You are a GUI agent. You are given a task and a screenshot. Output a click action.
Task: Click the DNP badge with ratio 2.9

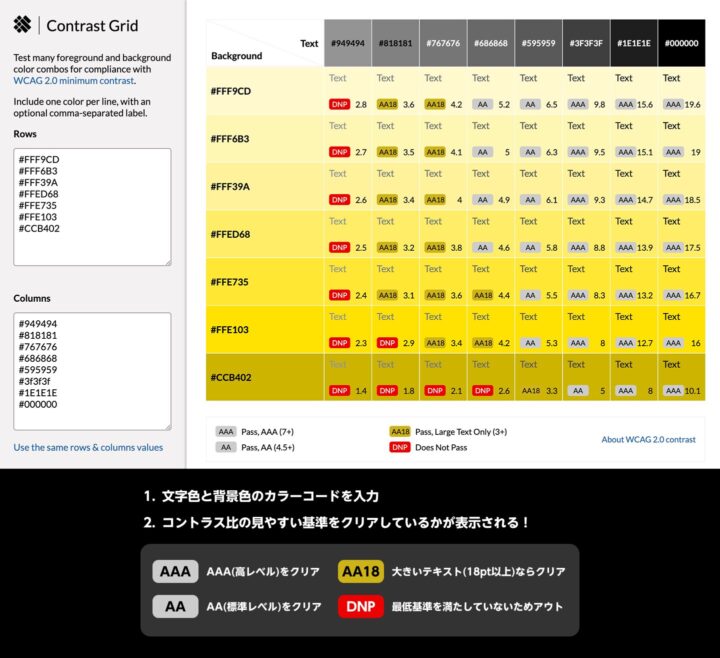point(387,343)
